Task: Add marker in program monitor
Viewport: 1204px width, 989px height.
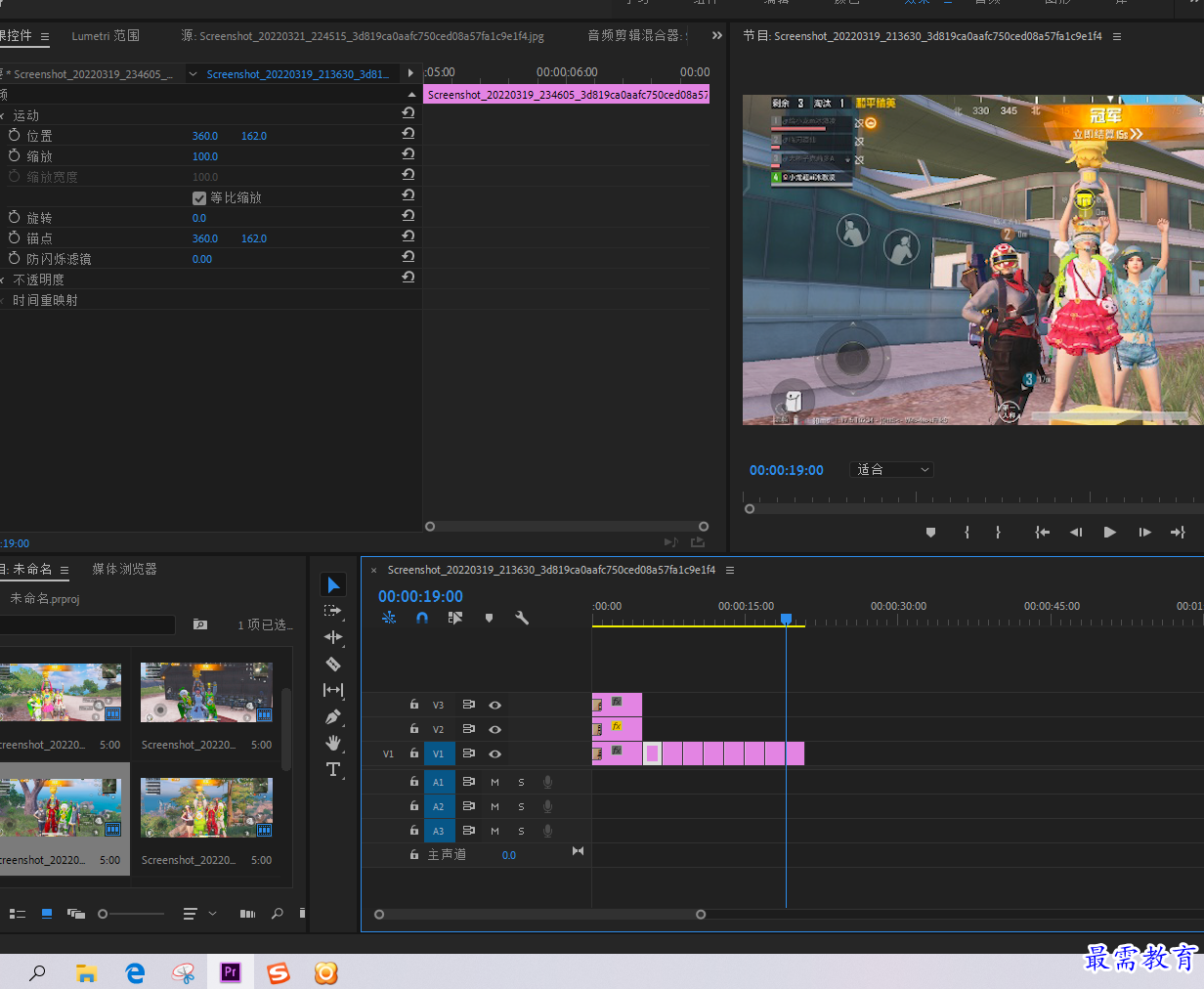Action: pyautogui.click(x=930, y=533)
